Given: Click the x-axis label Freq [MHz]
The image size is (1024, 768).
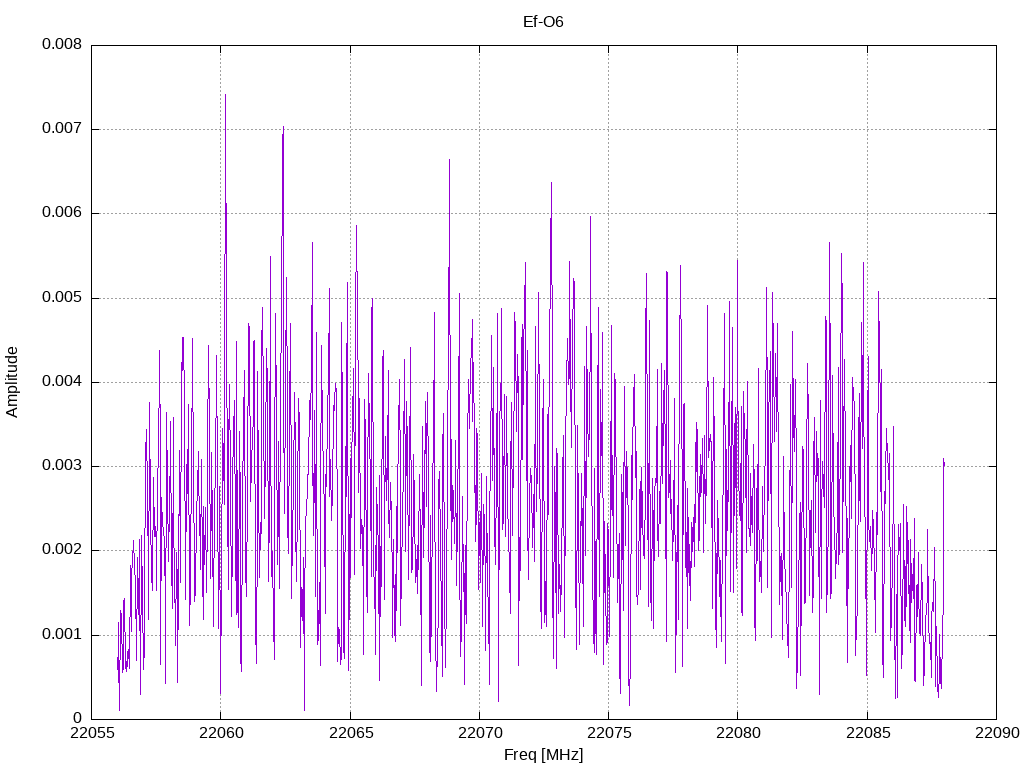Looking at the screenshot, I should [543, 755].
